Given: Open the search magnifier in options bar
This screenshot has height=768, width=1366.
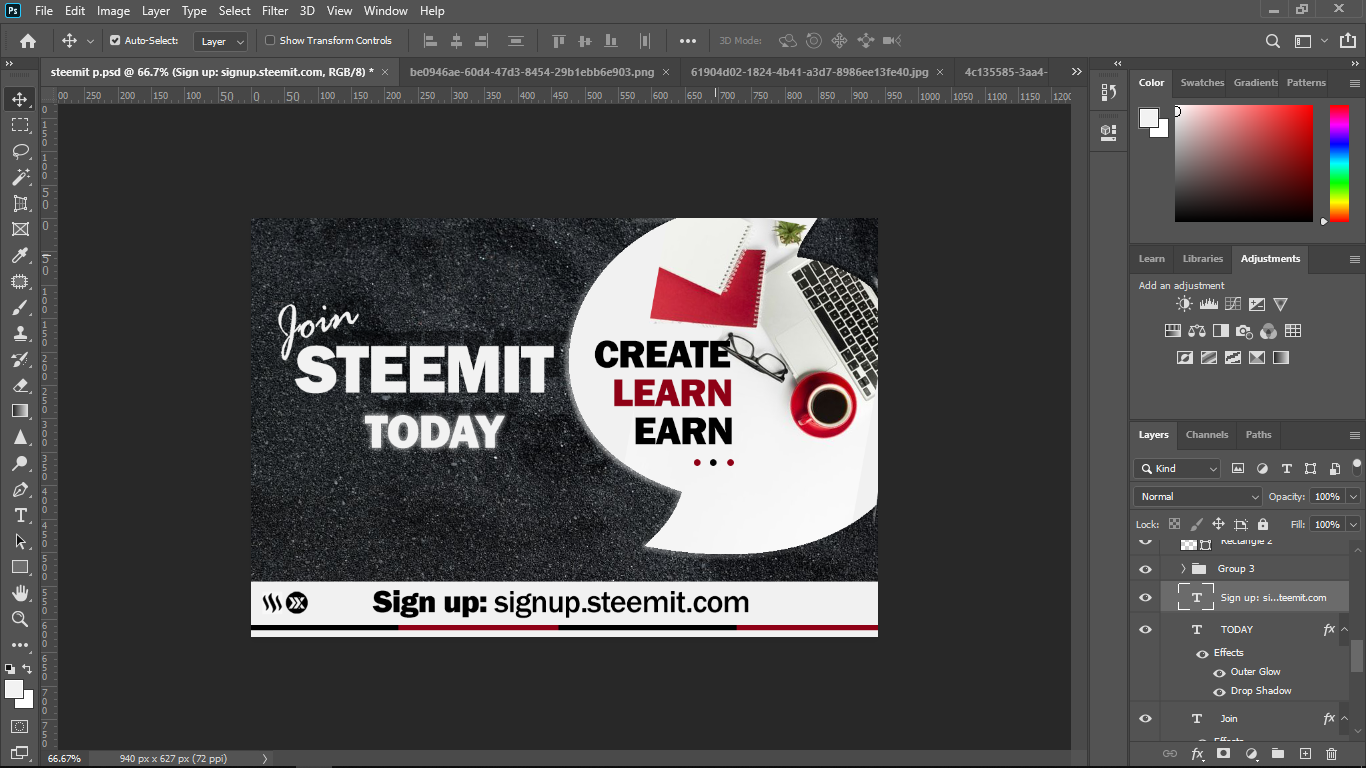Looking at the screenshot, I should click(1272, 41).
